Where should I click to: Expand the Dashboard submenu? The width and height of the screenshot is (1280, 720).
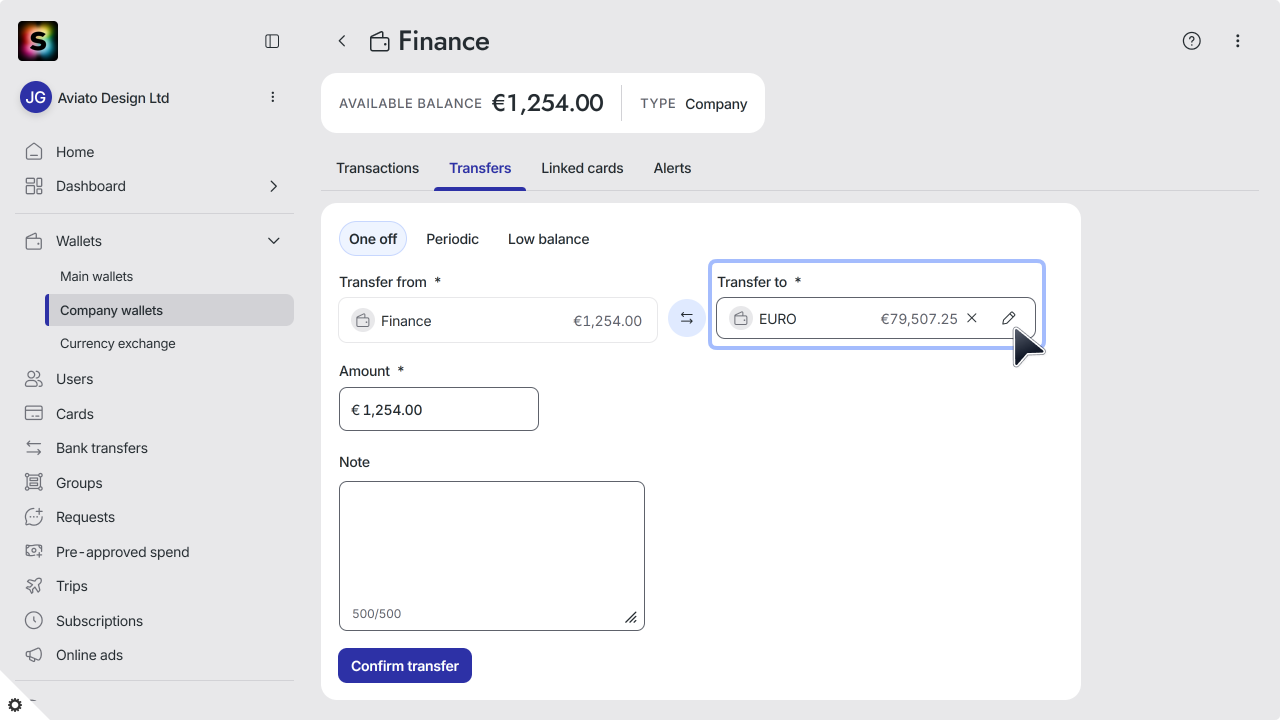pos(274,186)
